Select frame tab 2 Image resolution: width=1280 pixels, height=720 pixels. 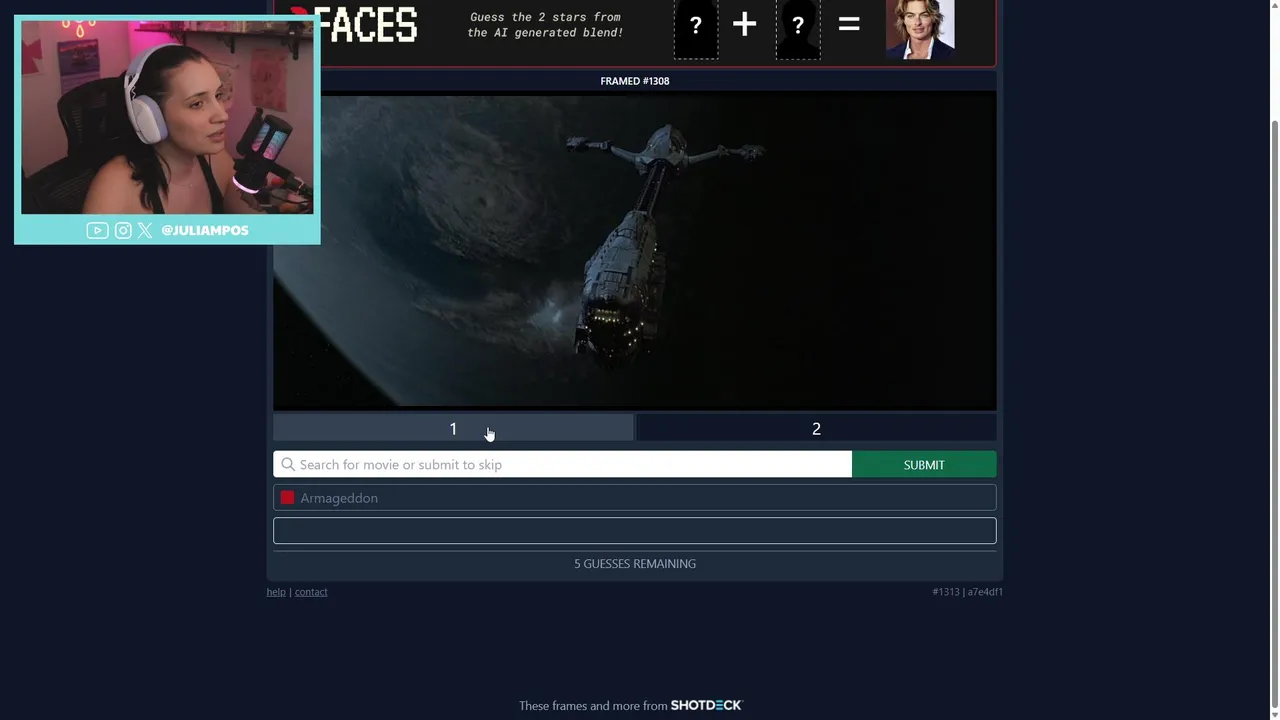pos(816,428)
